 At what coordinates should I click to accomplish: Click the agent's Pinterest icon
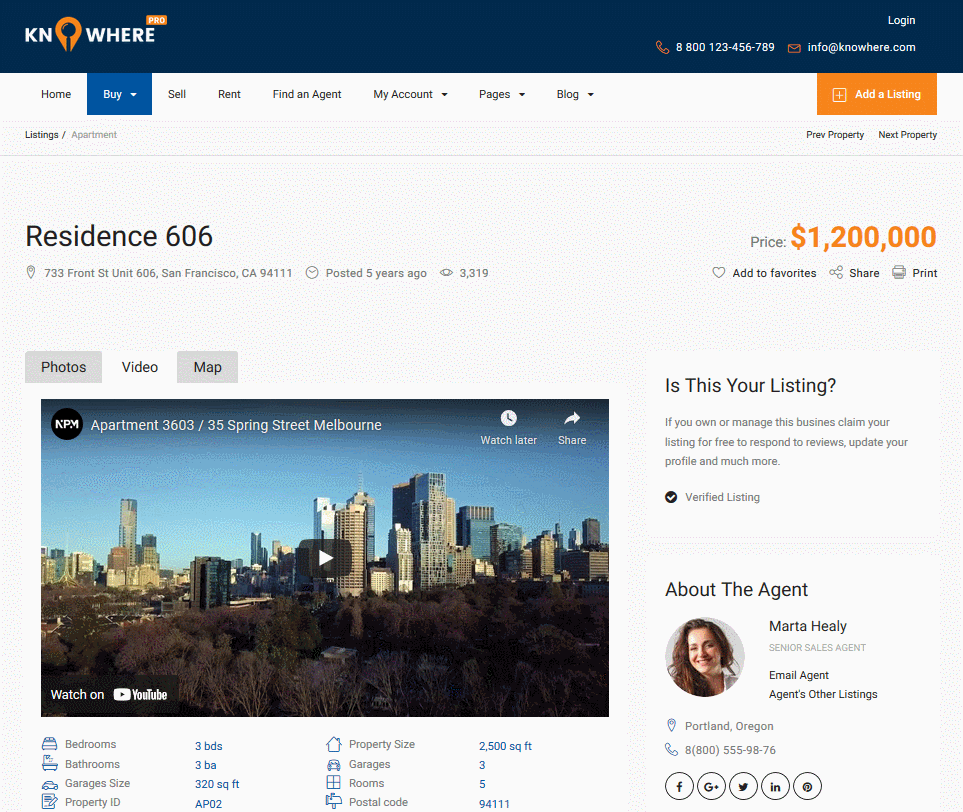(807, 786)
